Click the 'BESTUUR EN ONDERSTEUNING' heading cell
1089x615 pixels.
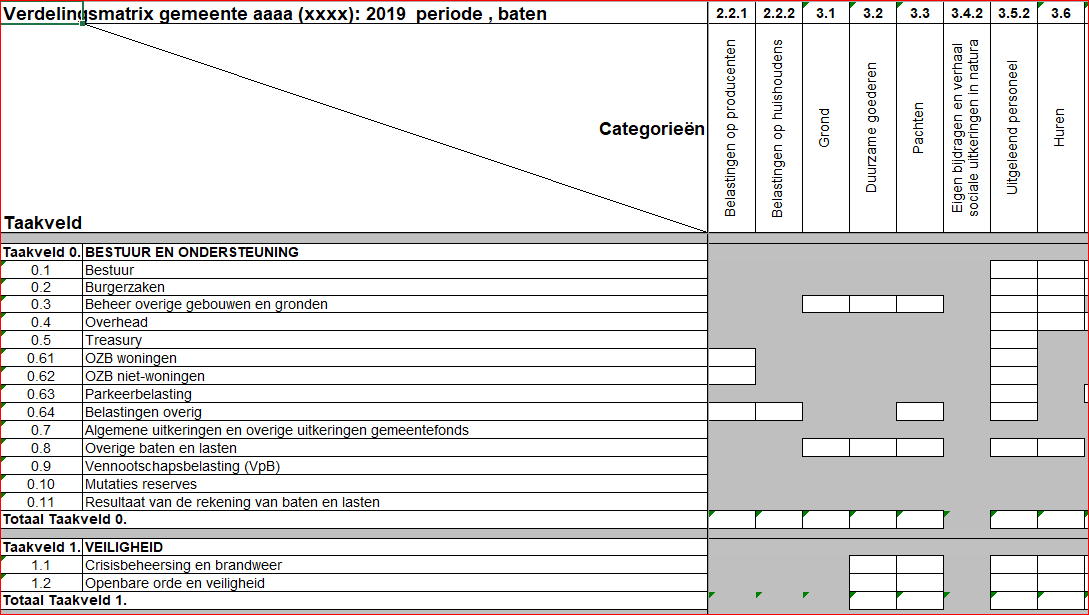(394, 252)
